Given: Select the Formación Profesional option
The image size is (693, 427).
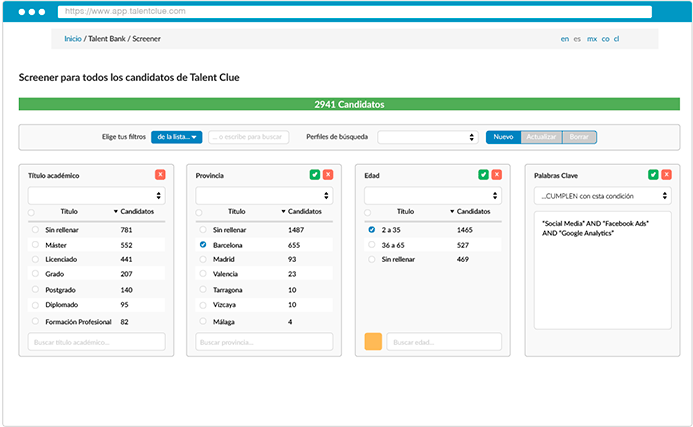Looking at the screenshot, I should 35,321.
